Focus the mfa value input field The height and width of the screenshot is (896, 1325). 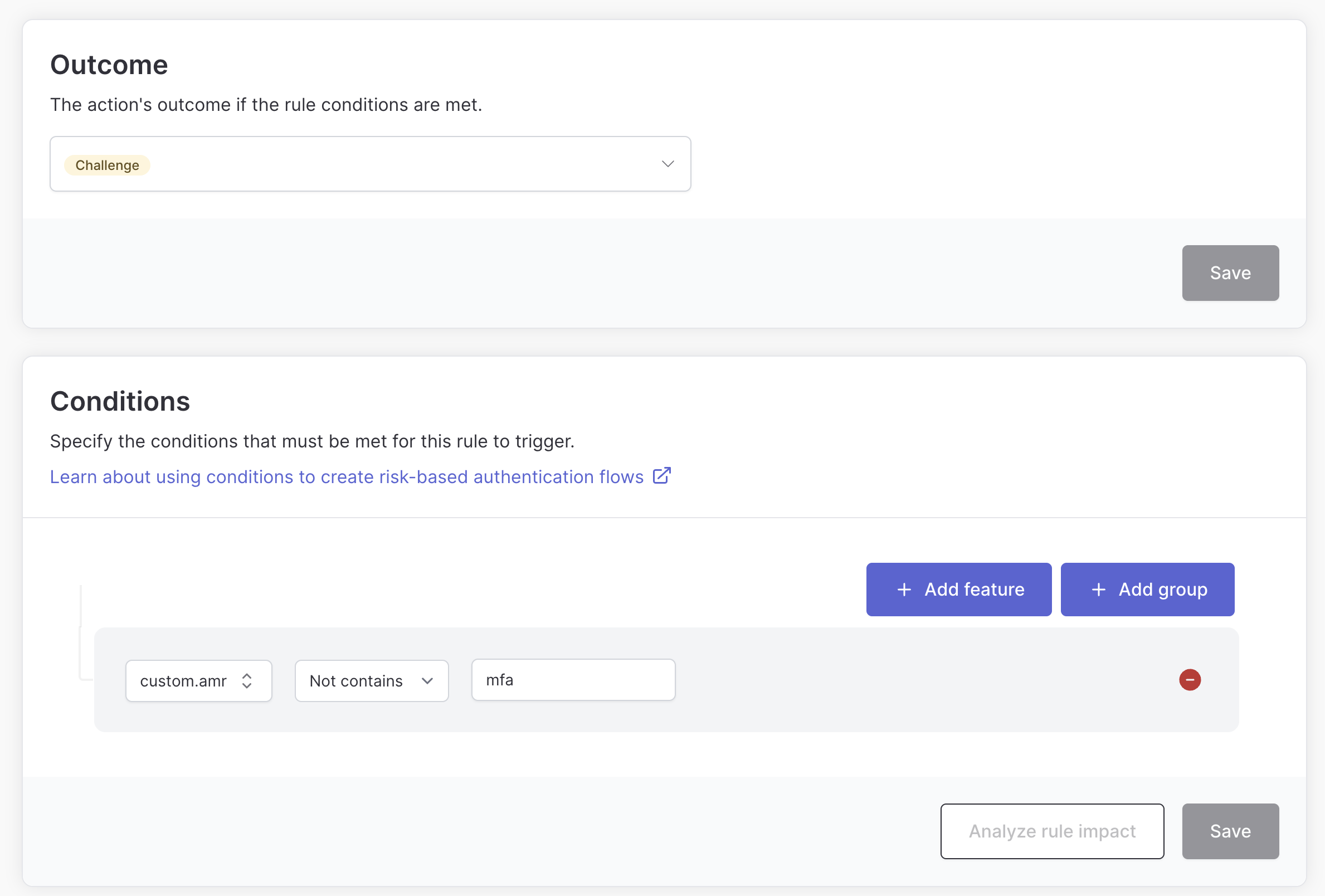[573, 679]
